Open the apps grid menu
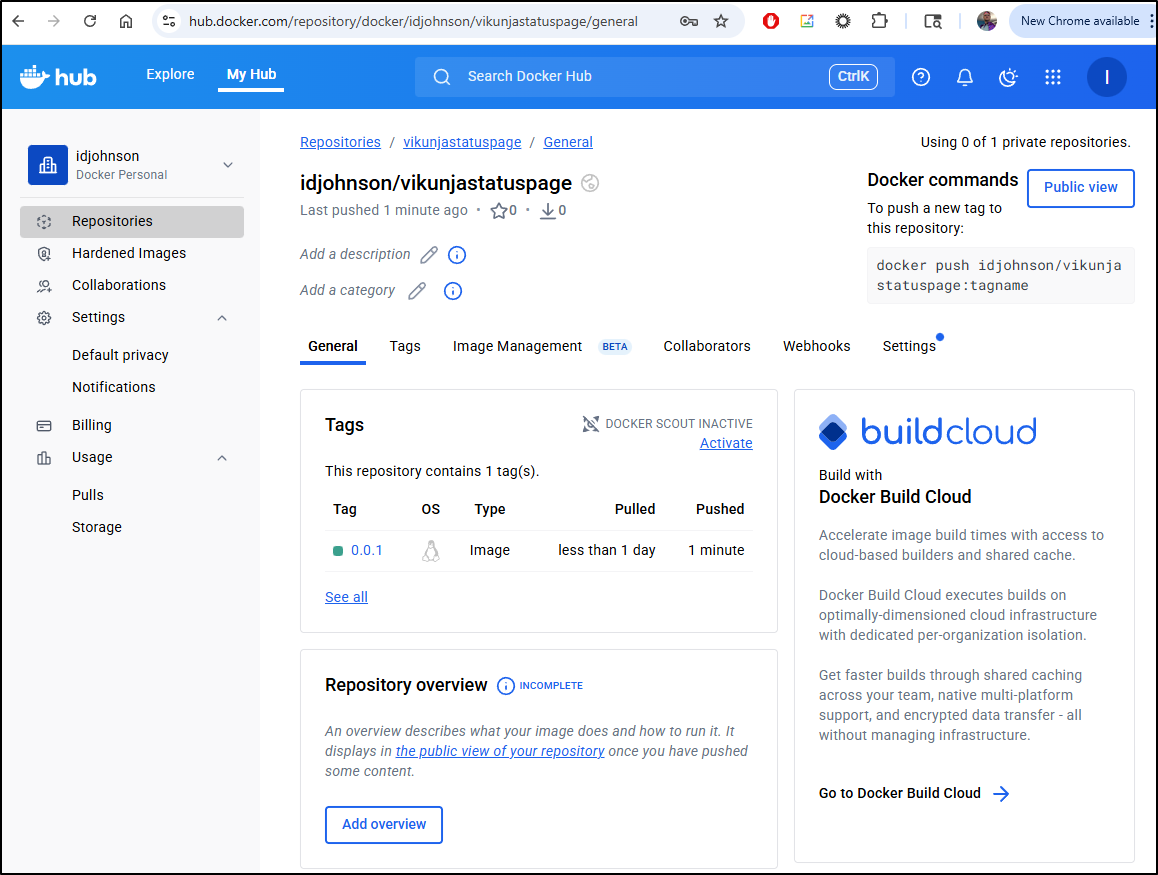The image size is (1158, 875). point(1052,77)
